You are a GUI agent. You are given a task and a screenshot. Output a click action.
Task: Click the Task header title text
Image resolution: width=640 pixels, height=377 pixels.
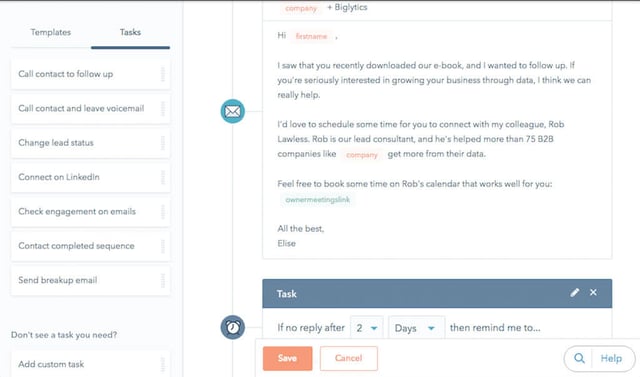click(287, 294)
